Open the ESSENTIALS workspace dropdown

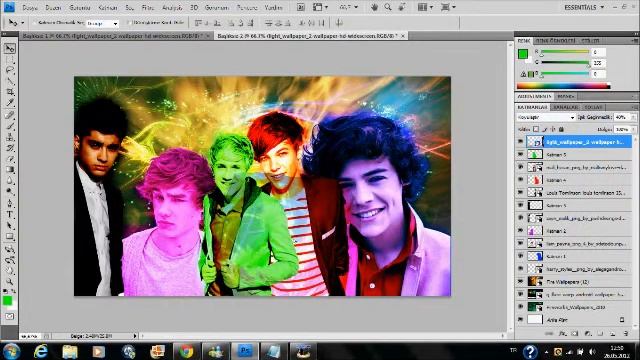584,7
